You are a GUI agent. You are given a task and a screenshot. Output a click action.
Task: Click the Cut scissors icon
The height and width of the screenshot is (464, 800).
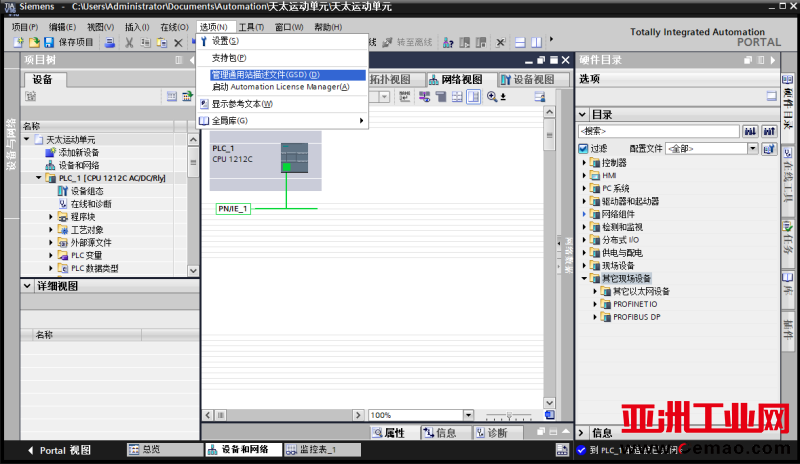129,42
